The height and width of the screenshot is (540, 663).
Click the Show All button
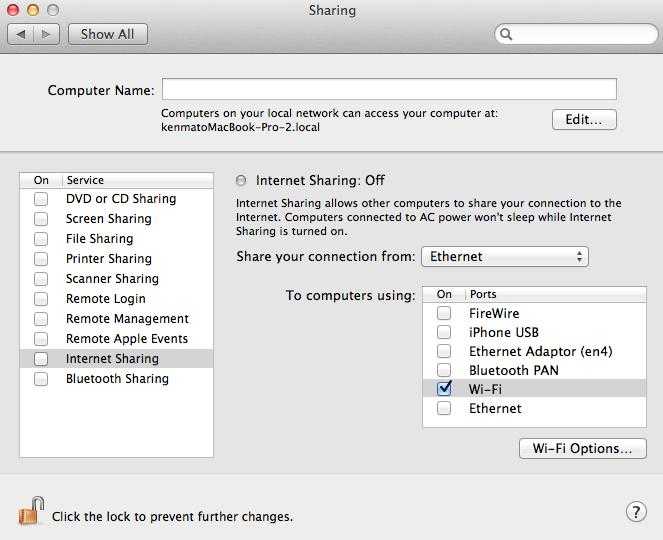pos(108,34)
